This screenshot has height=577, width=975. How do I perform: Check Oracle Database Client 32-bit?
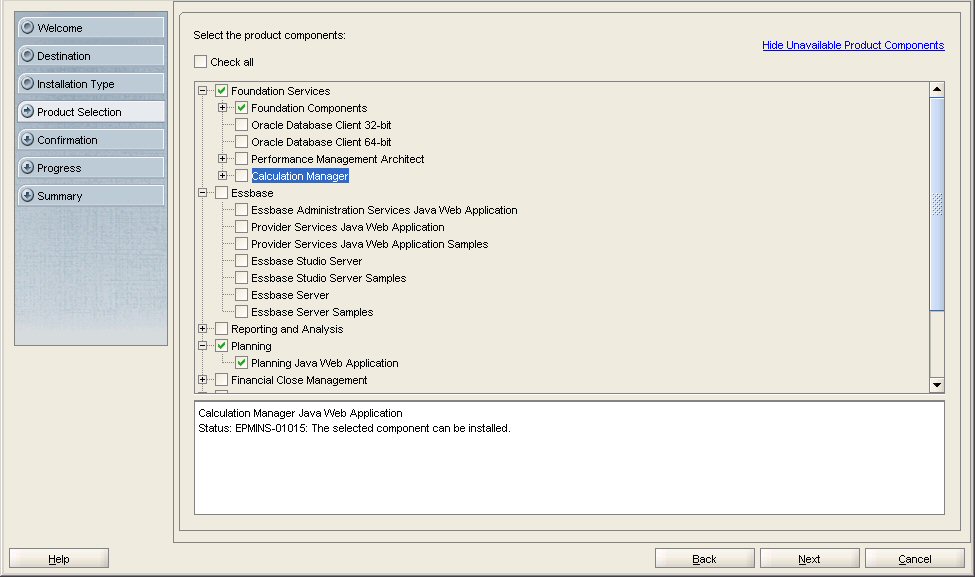(241, 125)
